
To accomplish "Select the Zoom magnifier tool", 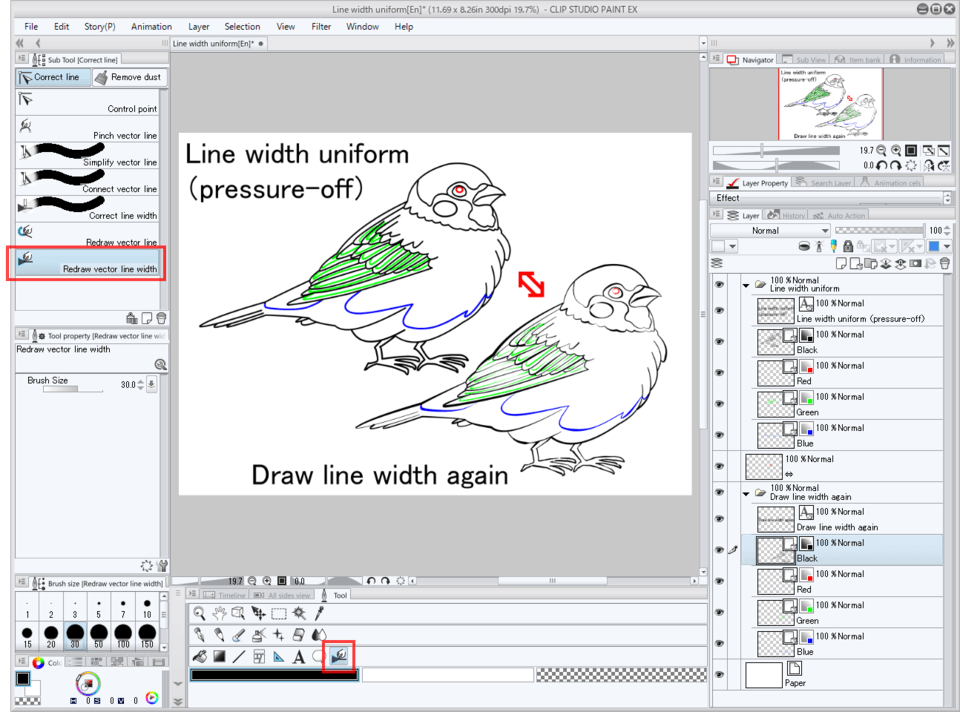I will click(199, 613).
